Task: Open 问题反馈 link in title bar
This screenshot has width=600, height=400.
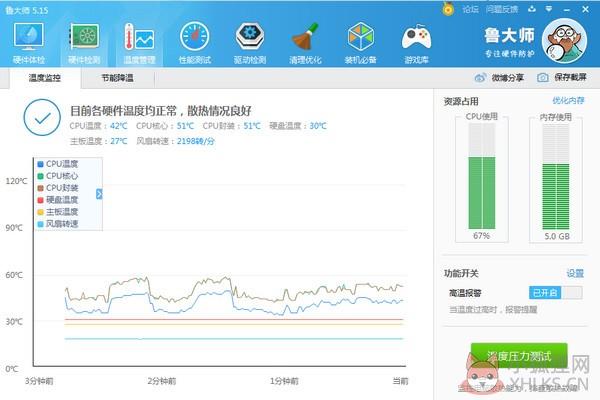Action: tap(502, 9)
